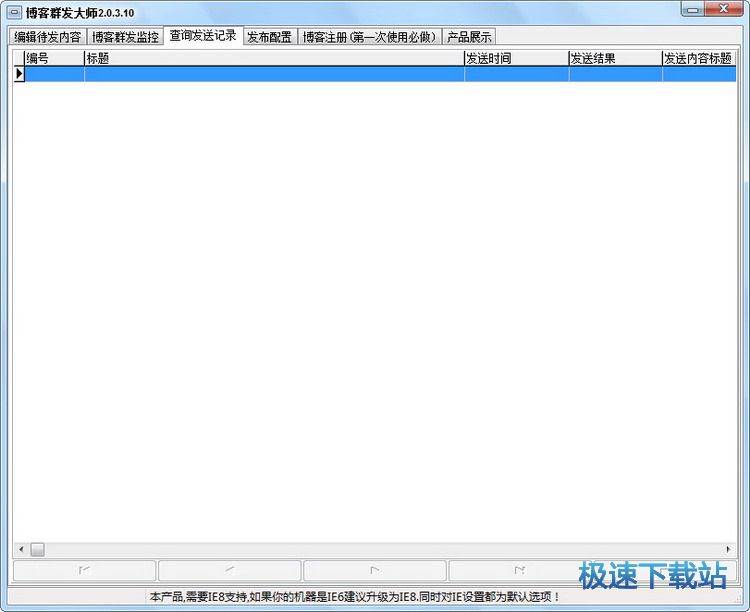
Task: Go to first record navigation button
Action: (x=84, y=571)
